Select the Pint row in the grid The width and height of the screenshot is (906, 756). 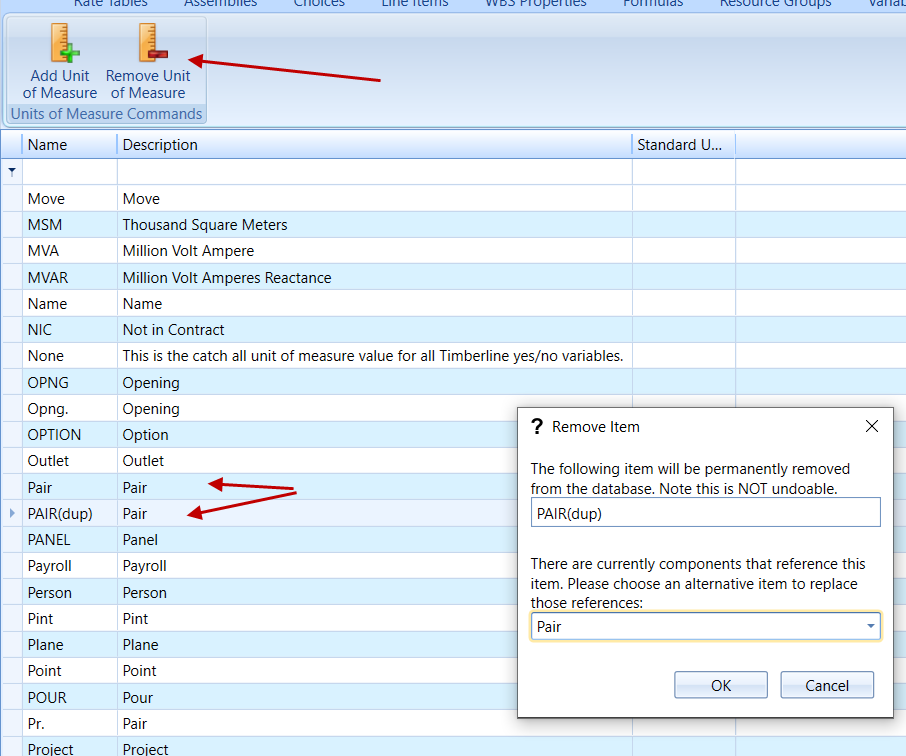pyautogui.click(x=40, y=618)
